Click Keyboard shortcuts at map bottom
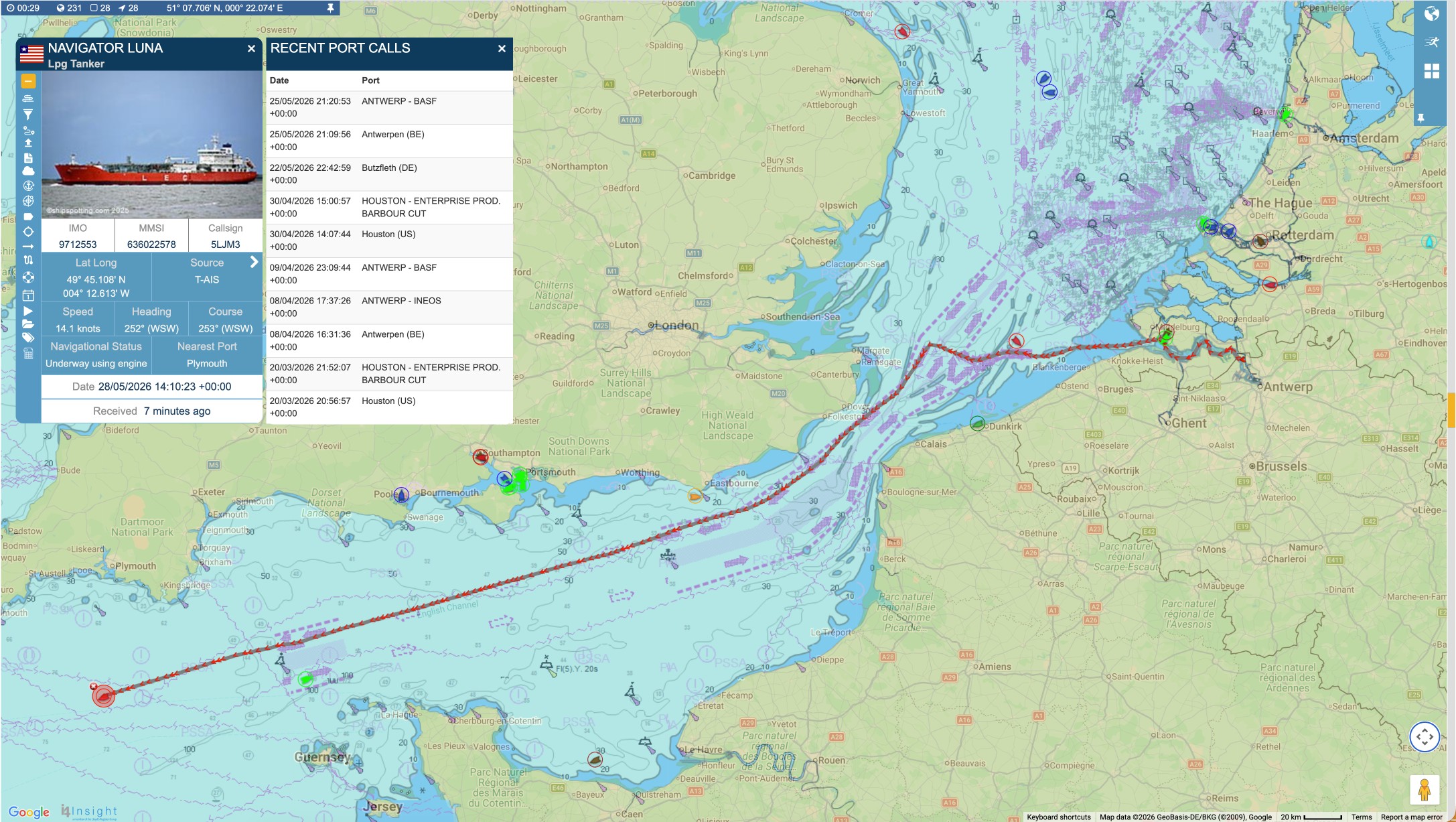1456x822 pixels. (x=1059, y=817)
